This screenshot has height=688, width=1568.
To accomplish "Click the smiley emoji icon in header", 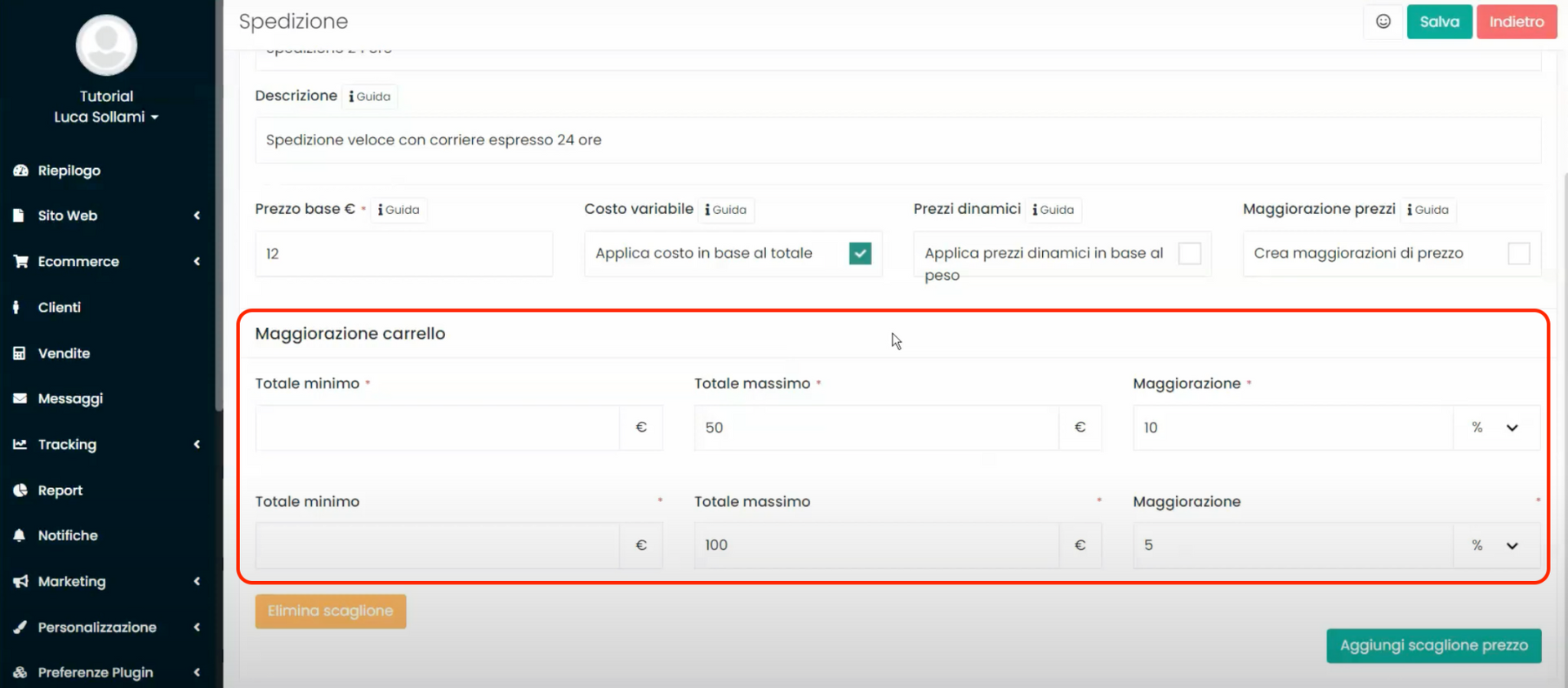I will point(1383,22).
